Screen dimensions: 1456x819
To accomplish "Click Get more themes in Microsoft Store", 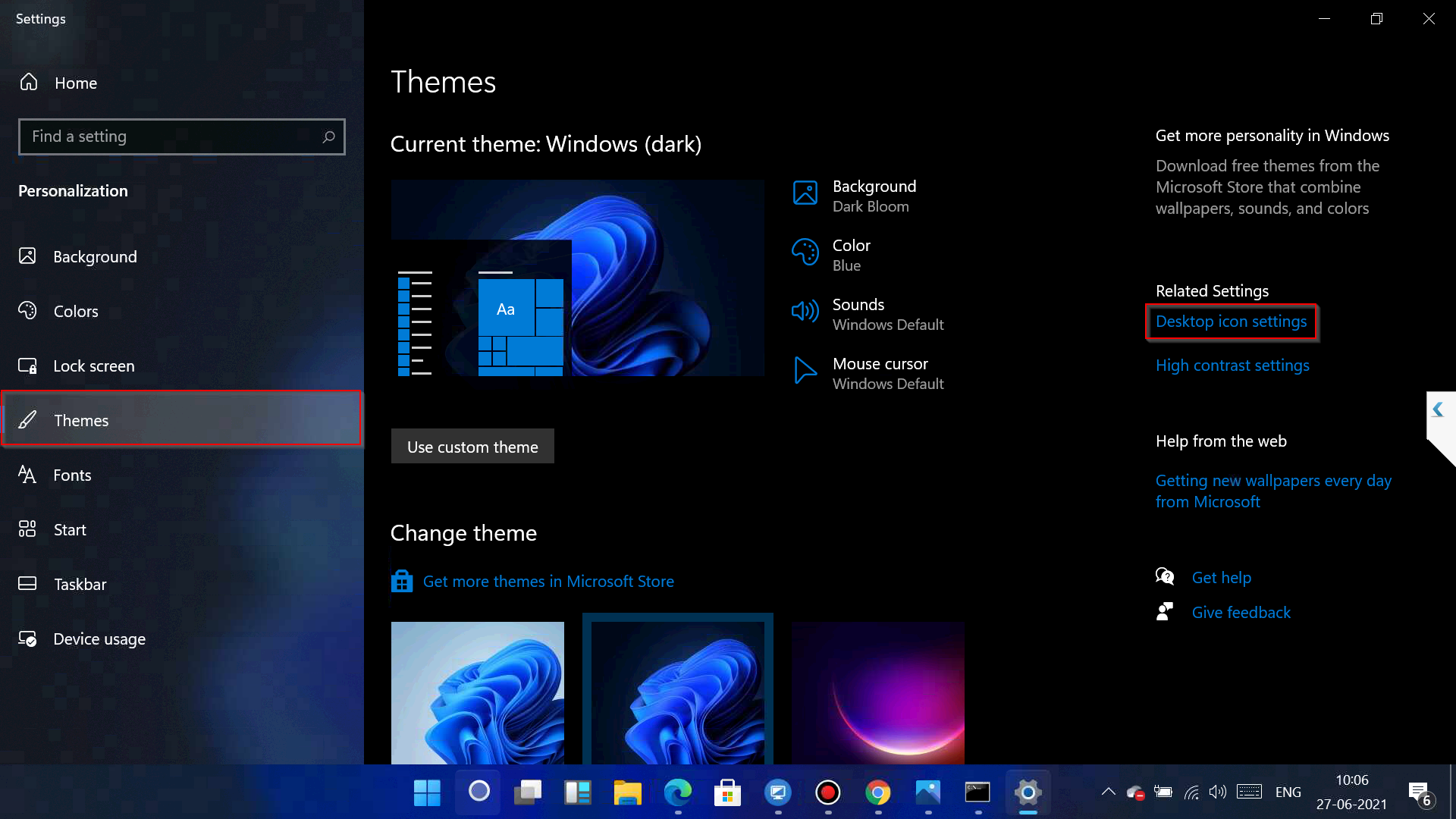I will pos(548,581).
